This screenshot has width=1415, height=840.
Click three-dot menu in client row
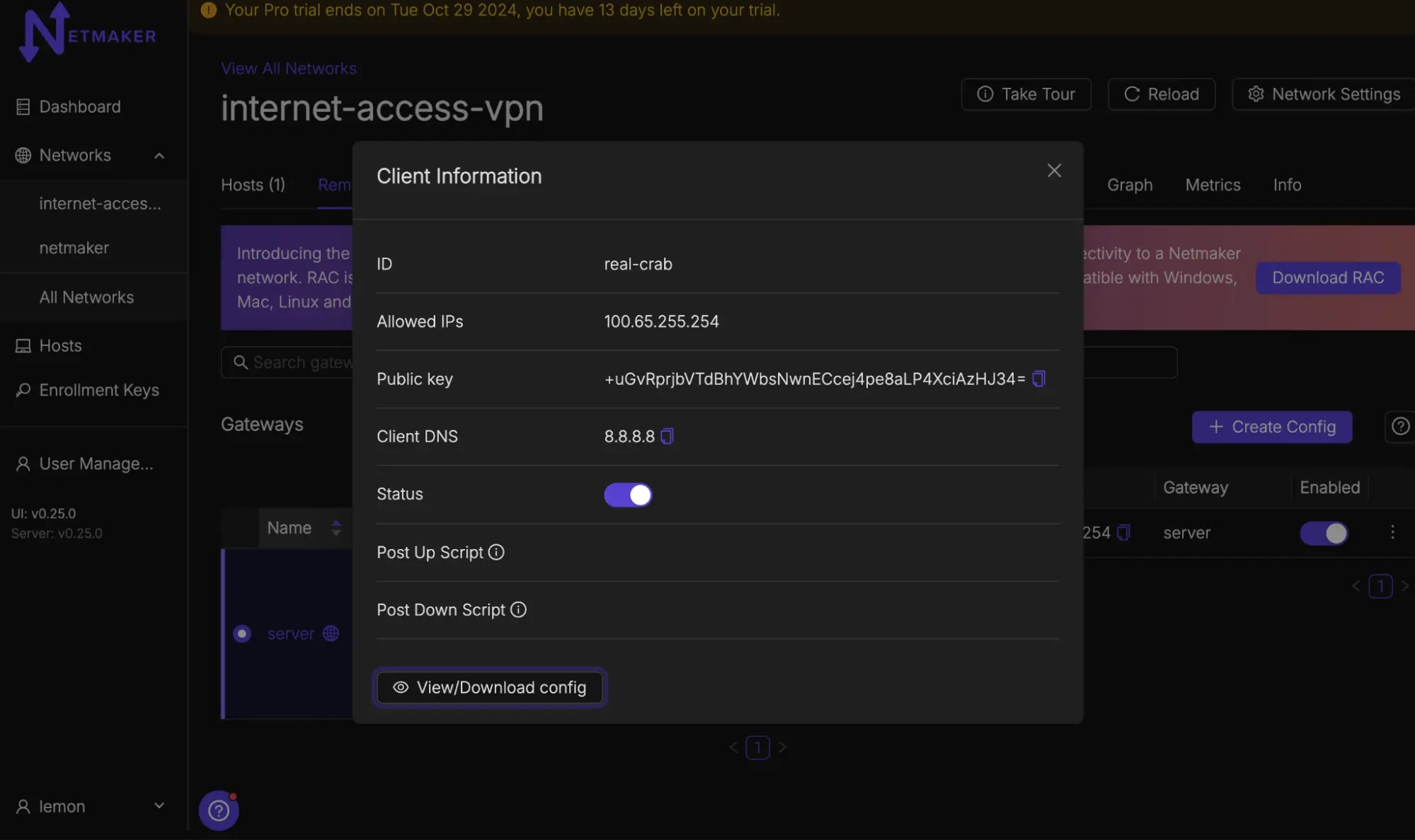(1392, 532)
